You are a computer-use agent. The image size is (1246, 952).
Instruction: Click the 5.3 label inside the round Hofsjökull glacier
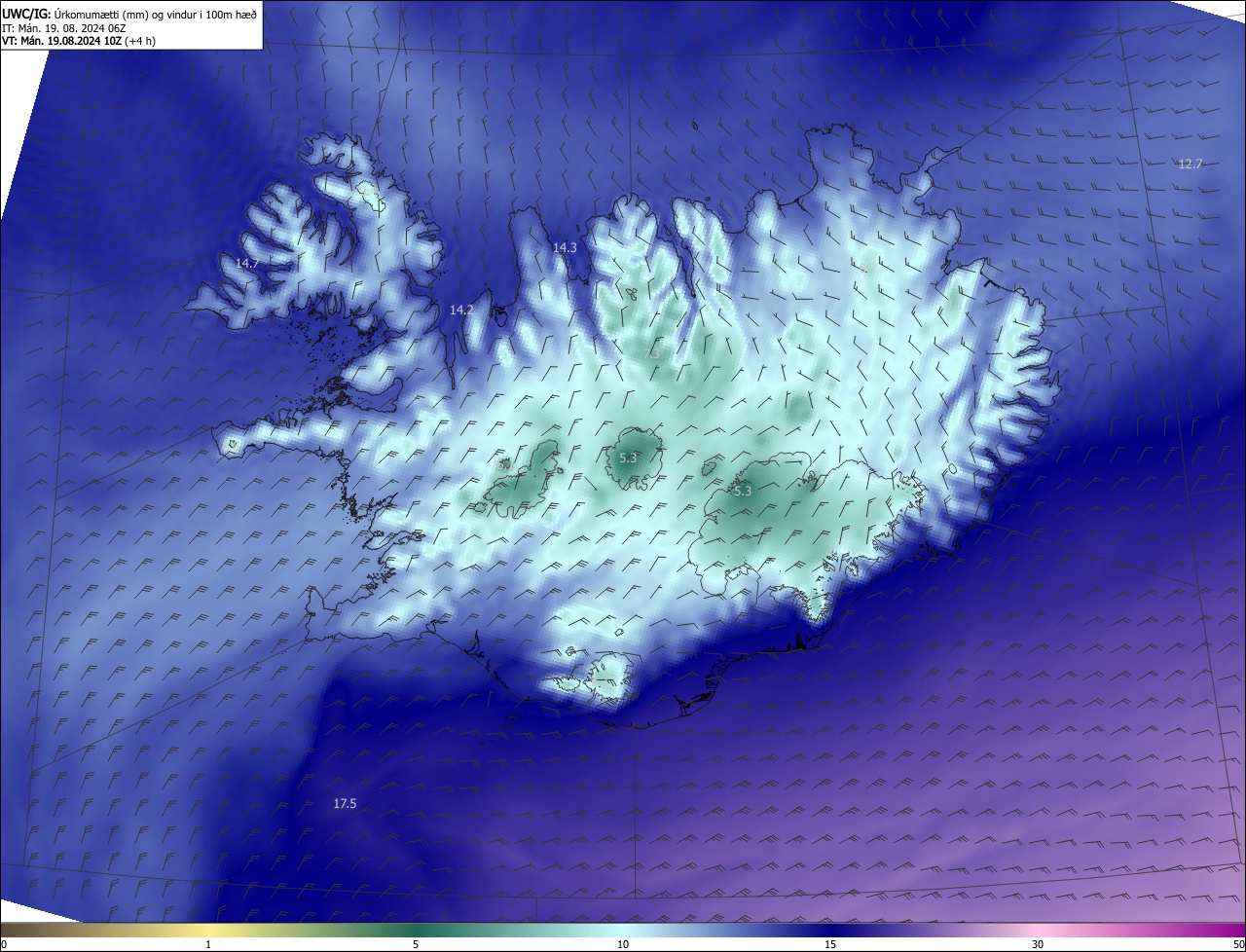pyautogui.click(x=628, y=458)
